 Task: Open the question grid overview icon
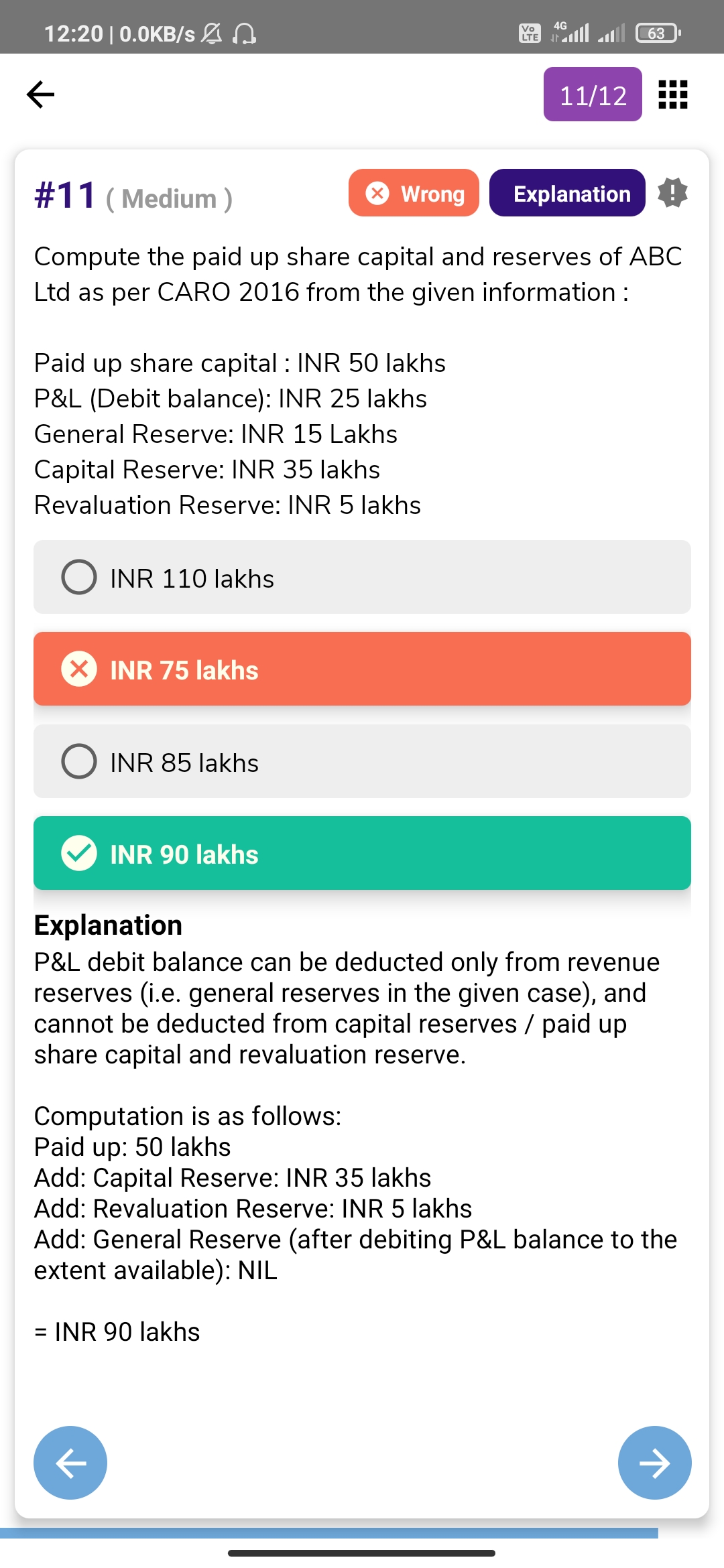(x=672, y=94)
